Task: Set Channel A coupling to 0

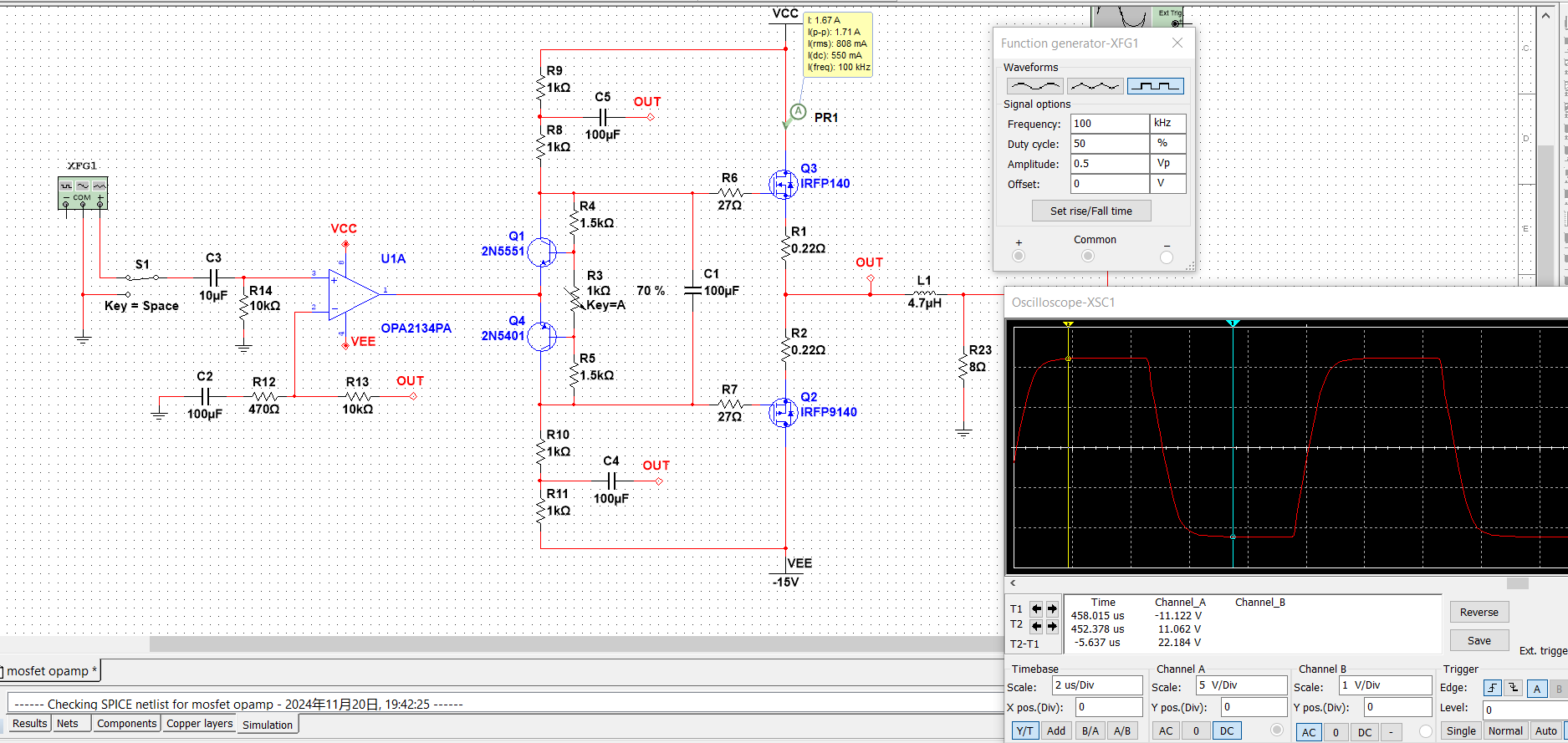Action: 1196,731
